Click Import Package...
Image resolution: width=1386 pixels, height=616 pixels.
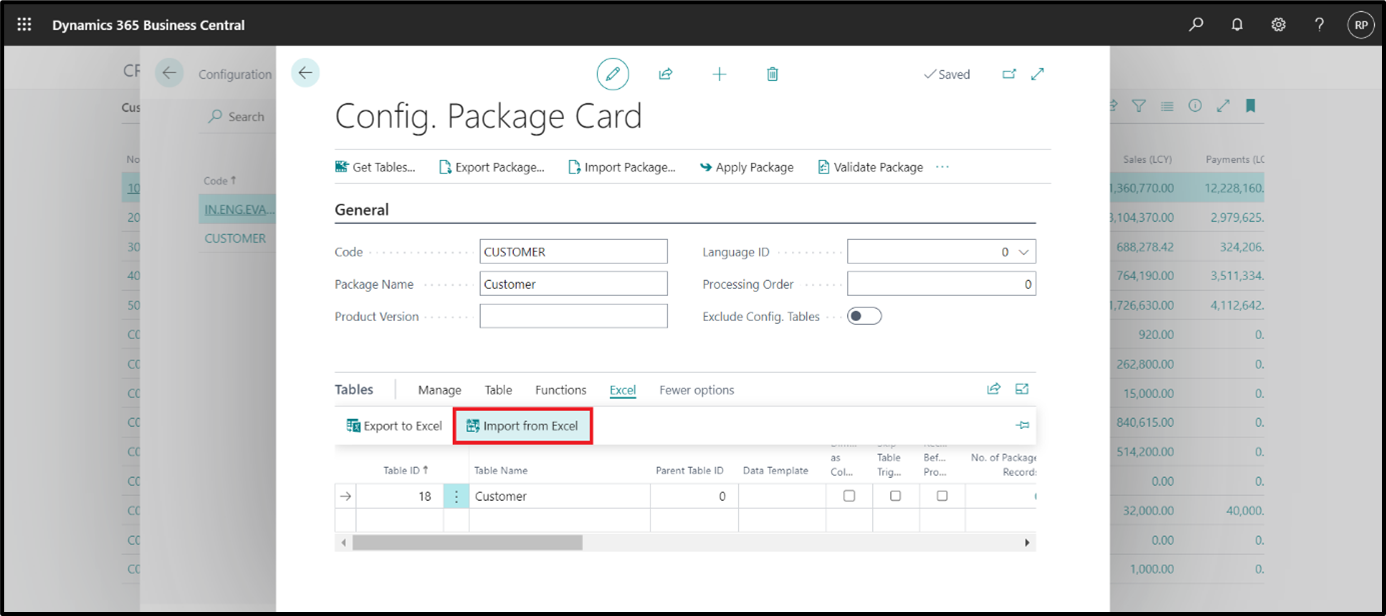pyautogui.click(x=622, y=167)
